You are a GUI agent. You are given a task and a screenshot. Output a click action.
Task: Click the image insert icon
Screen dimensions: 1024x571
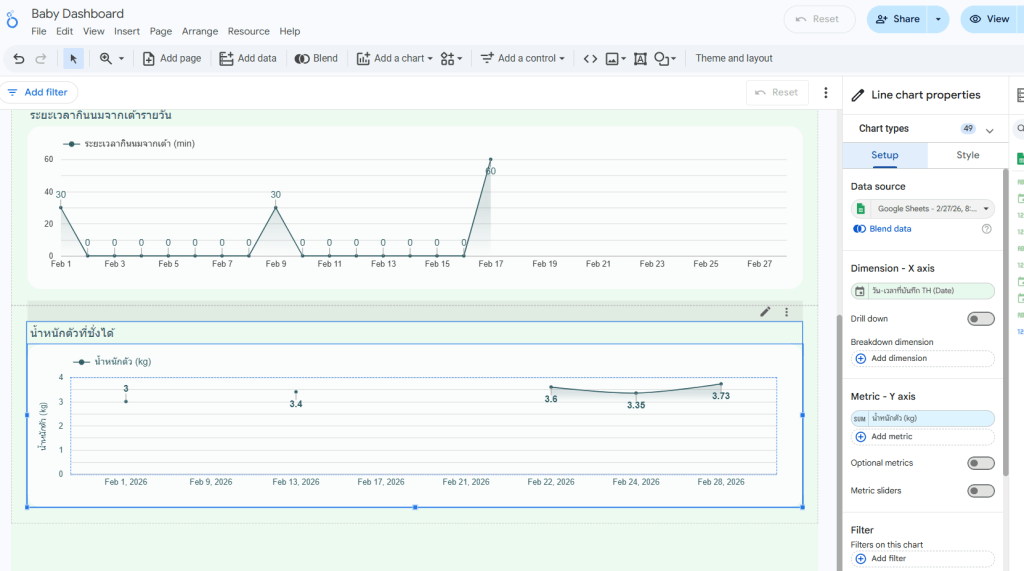click(x=614, y=59)
